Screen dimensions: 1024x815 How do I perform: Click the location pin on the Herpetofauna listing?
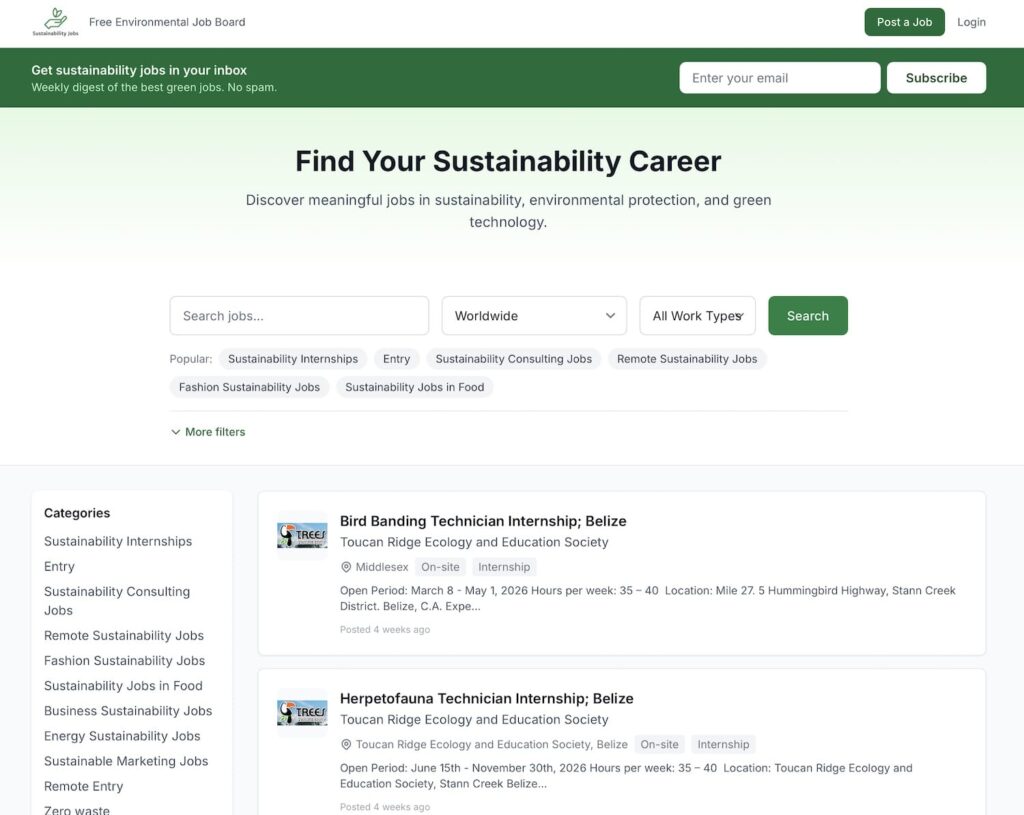tap(345, 744)
